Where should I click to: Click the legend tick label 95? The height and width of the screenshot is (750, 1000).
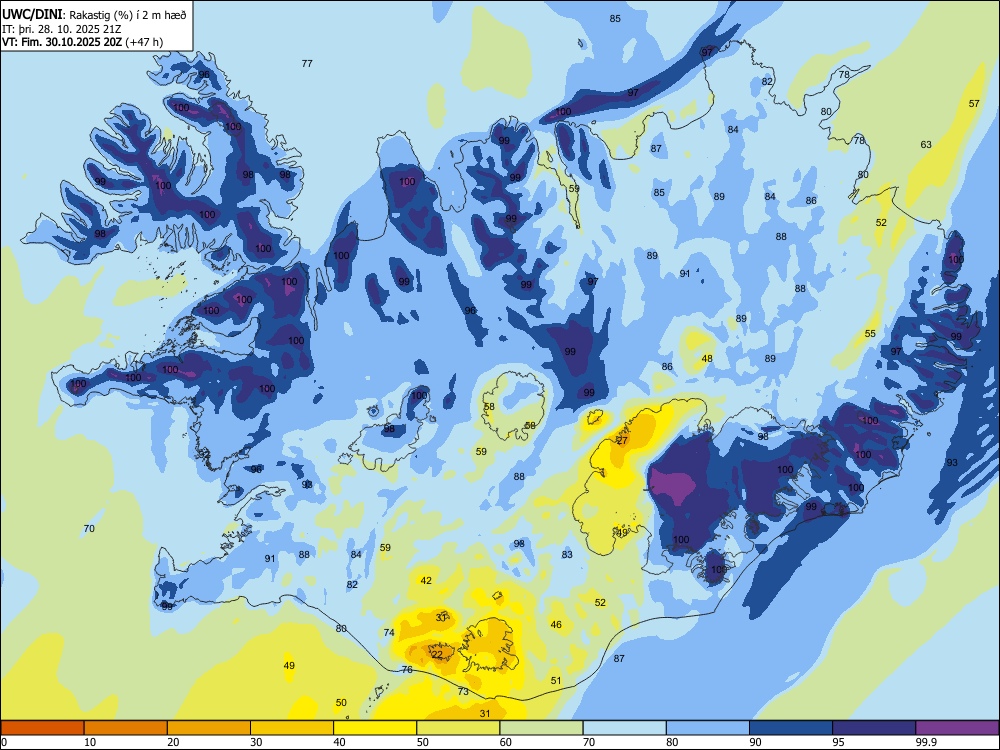pyautogui.click(x=838, y=742)
